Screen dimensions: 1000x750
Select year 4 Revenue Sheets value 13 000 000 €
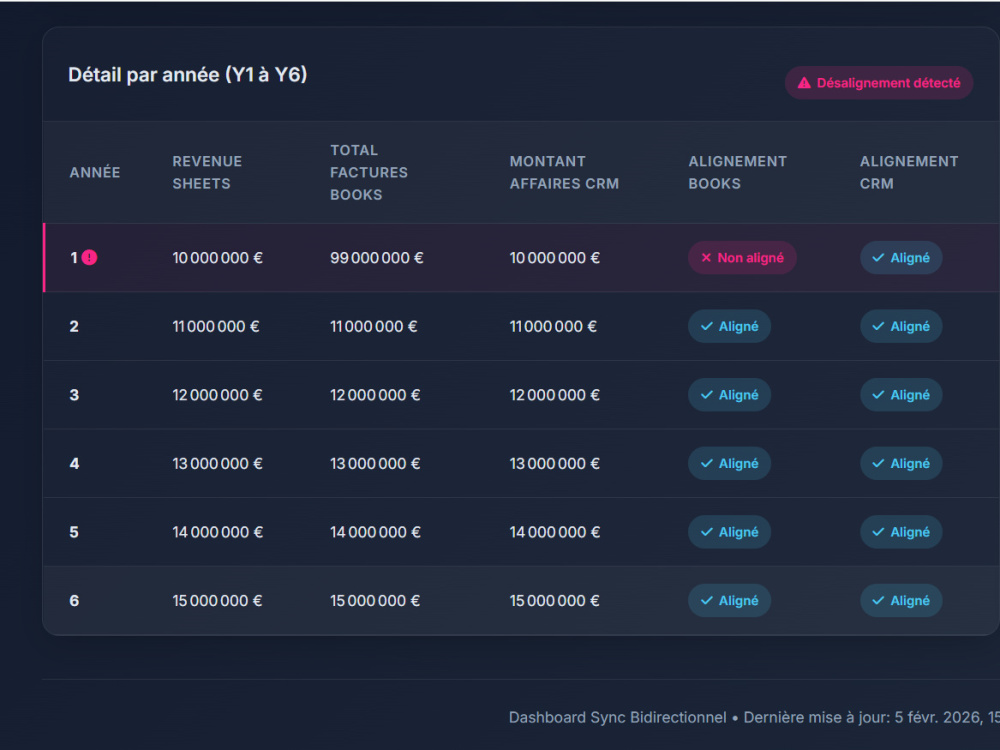(x=217, y=464)
